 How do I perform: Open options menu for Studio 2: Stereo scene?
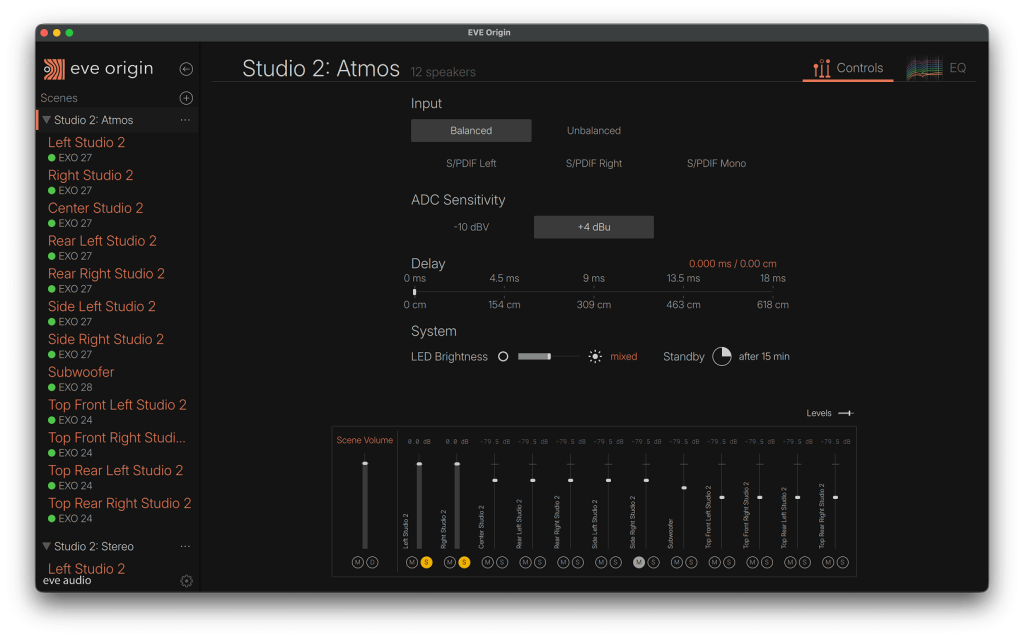185,546
